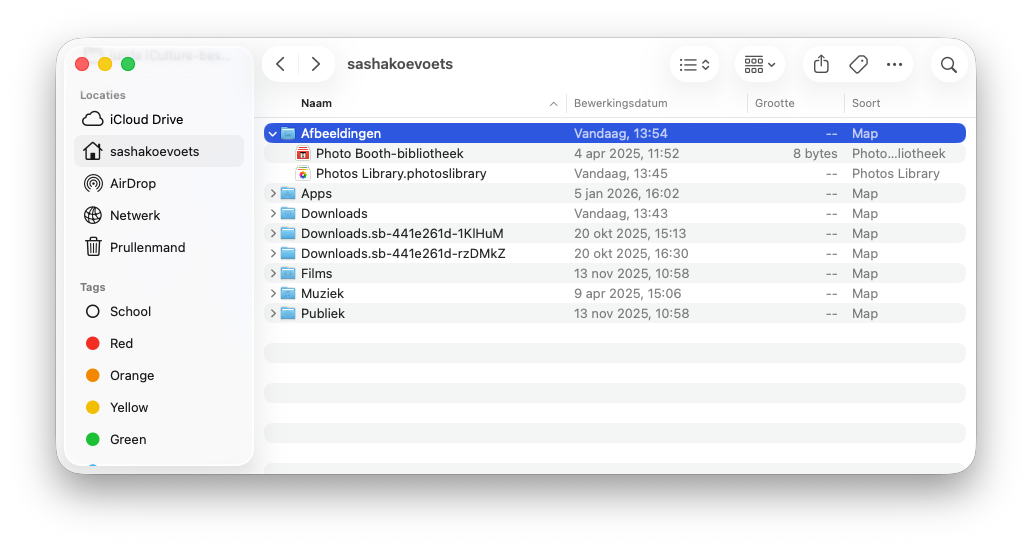
Task: Open the Tags toolbar icon
Action: (858, 65)
